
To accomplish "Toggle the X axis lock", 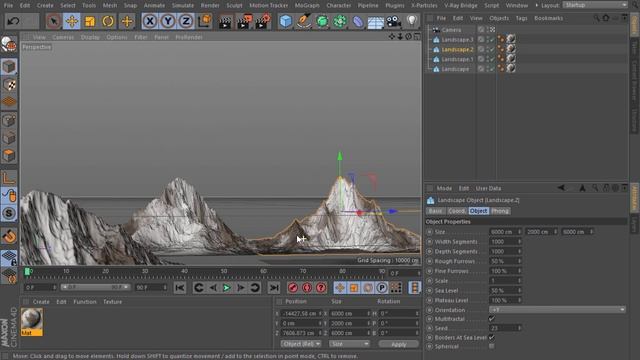I will (x=150, y=21).
